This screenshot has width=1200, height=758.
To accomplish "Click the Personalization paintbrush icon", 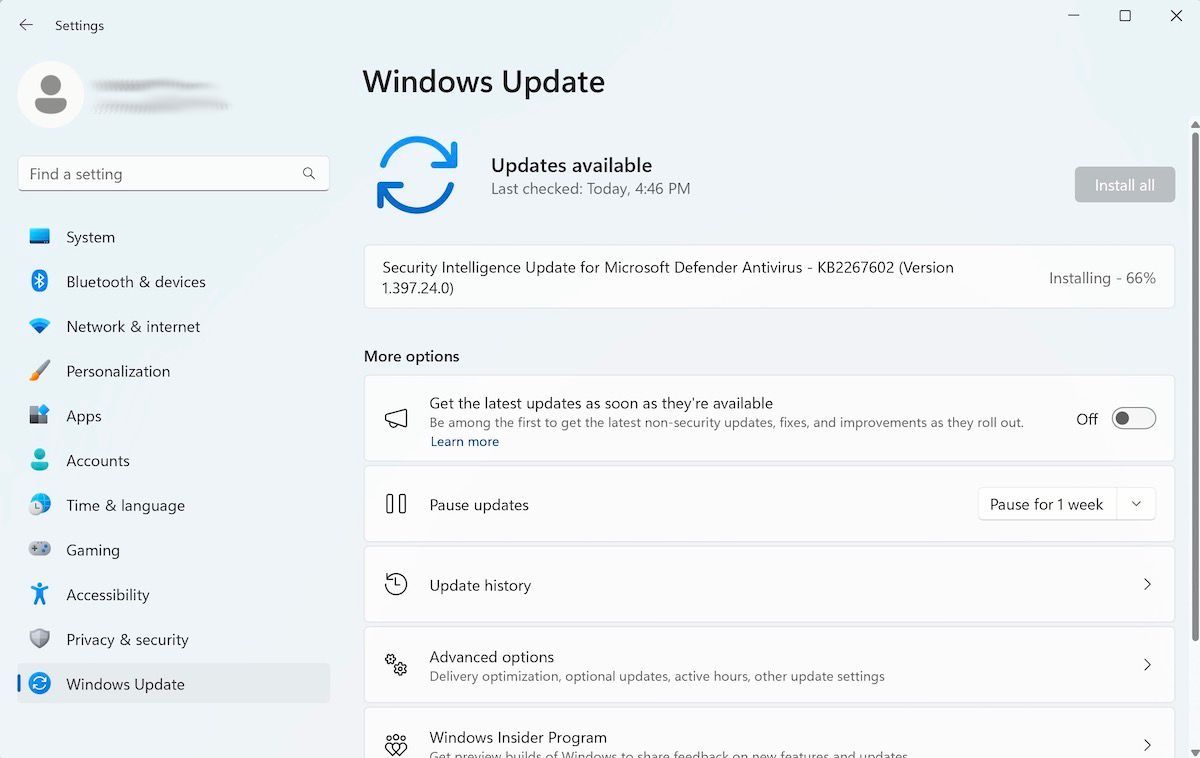I will (x=40, y=371).
